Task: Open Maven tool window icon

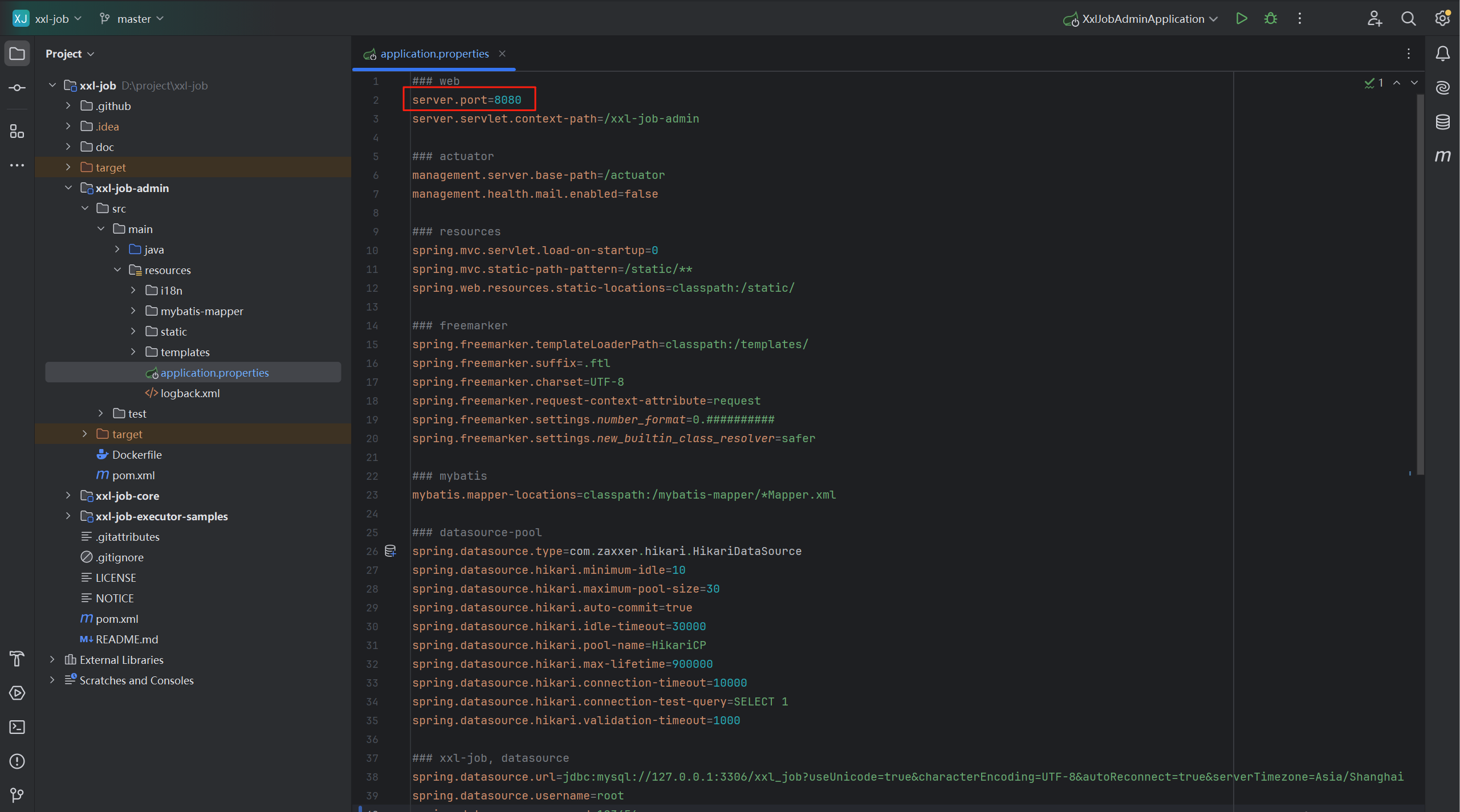Action: pos(1443,156)
